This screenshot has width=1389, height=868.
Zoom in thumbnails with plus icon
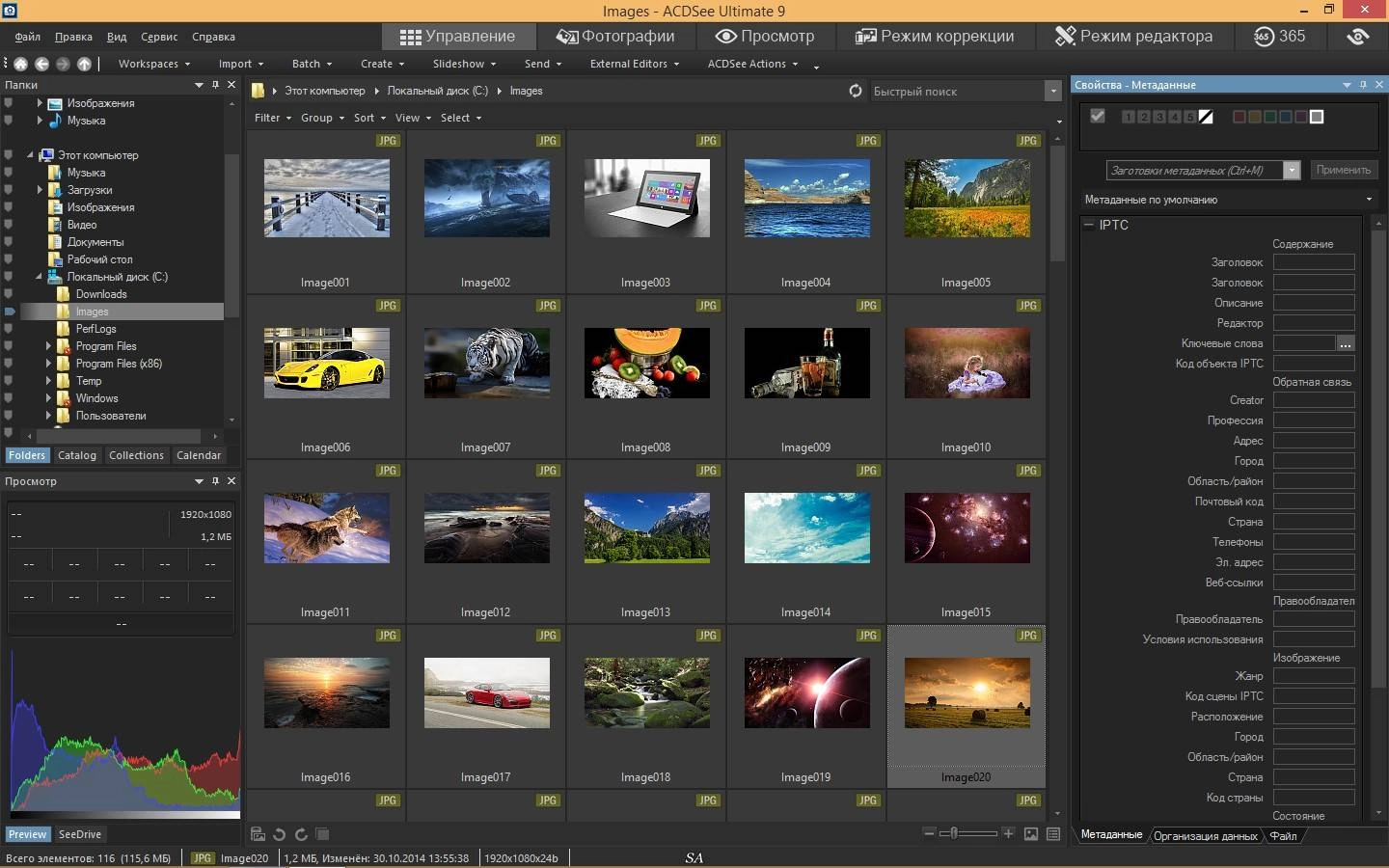point(1008,832)
